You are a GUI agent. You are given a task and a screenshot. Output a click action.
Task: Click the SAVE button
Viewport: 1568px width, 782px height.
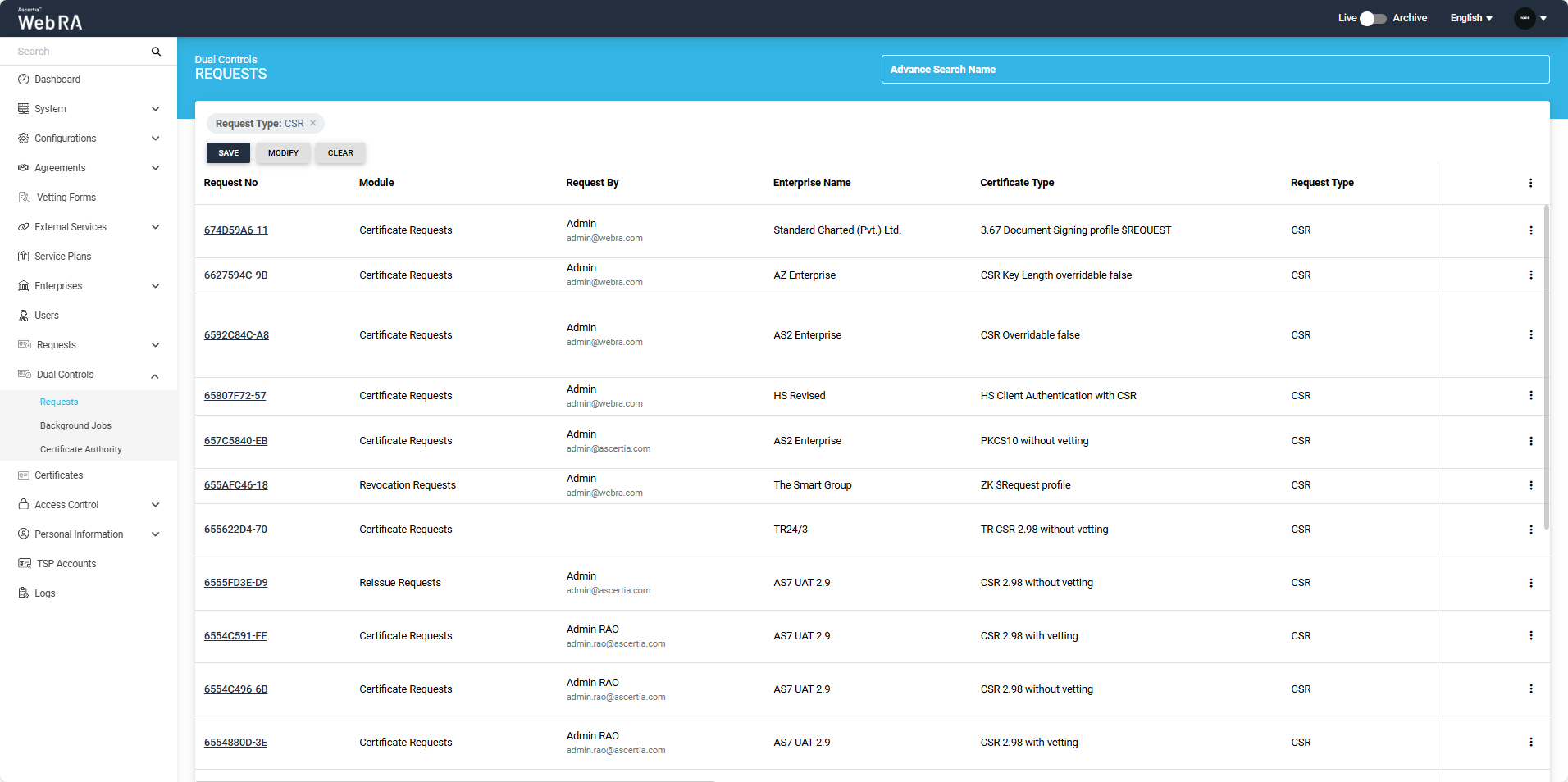tap(228, 153)
